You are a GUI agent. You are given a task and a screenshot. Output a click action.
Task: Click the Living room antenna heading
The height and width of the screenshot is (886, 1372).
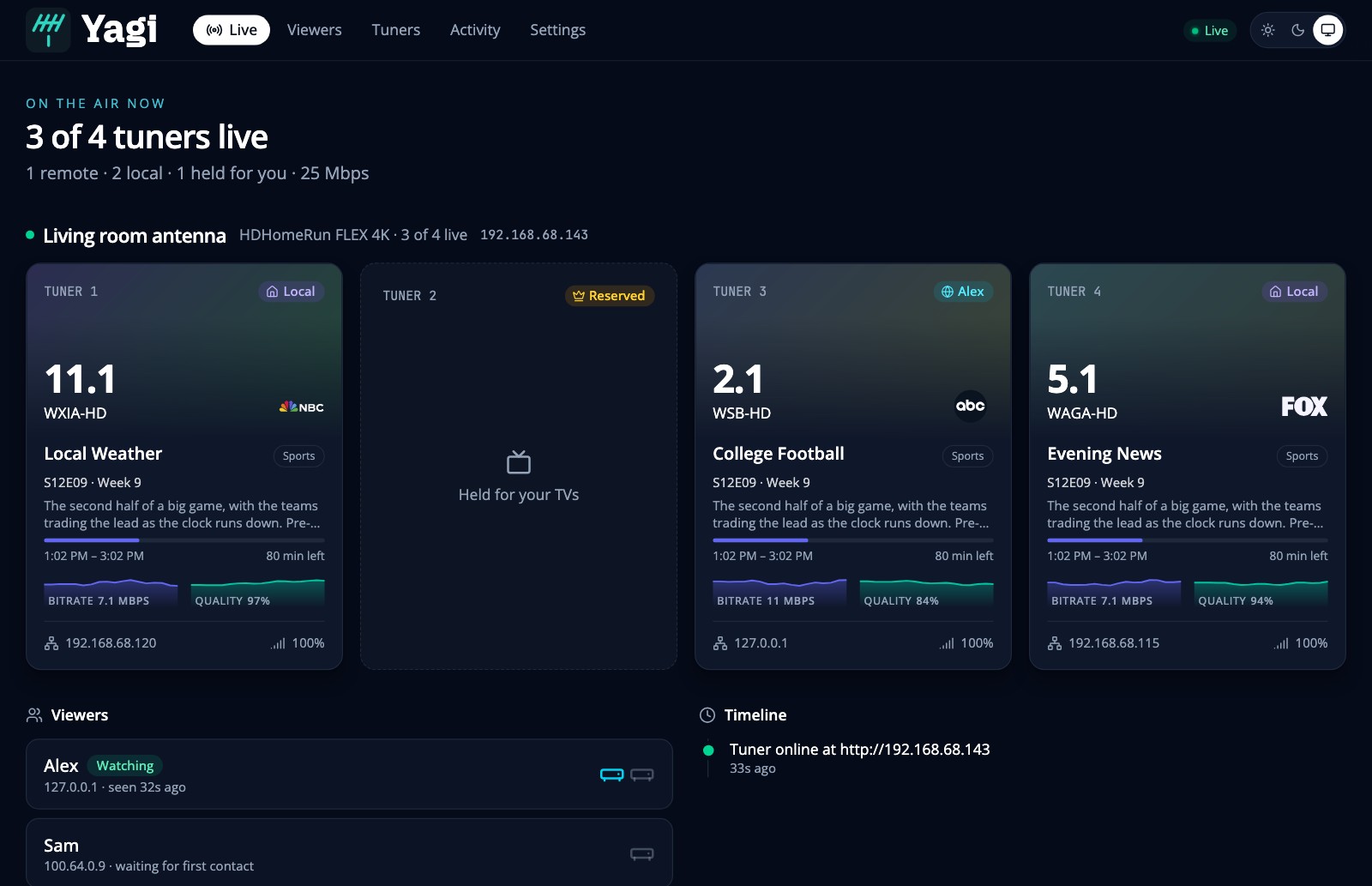point(135,236)
